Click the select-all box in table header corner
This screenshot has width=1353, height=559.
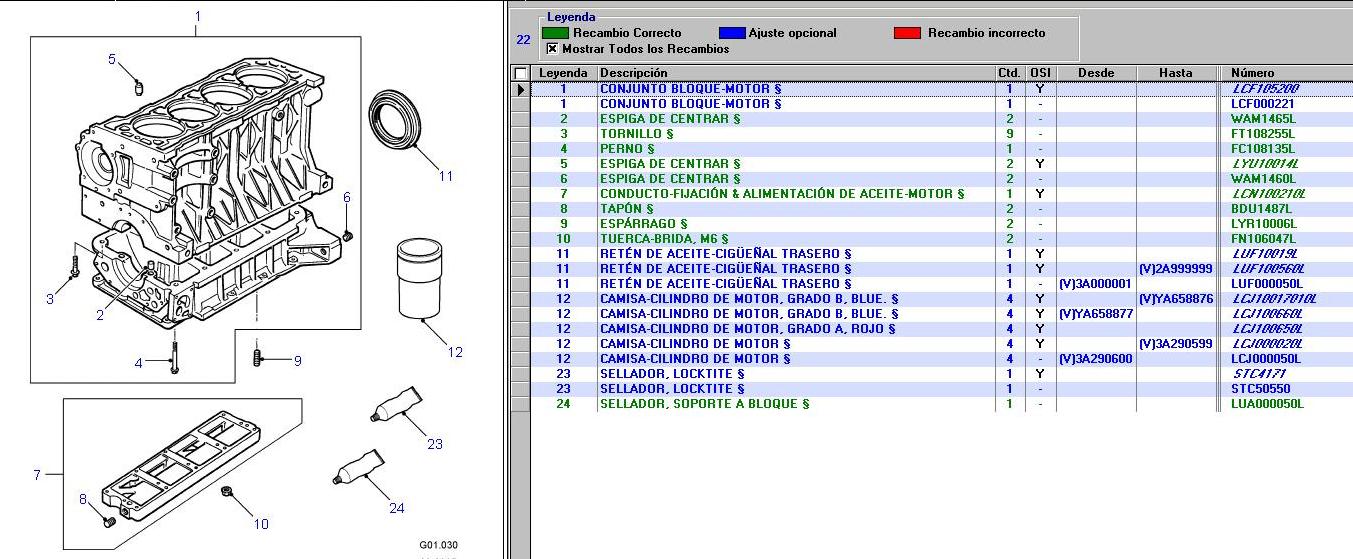tap(520, 73)
